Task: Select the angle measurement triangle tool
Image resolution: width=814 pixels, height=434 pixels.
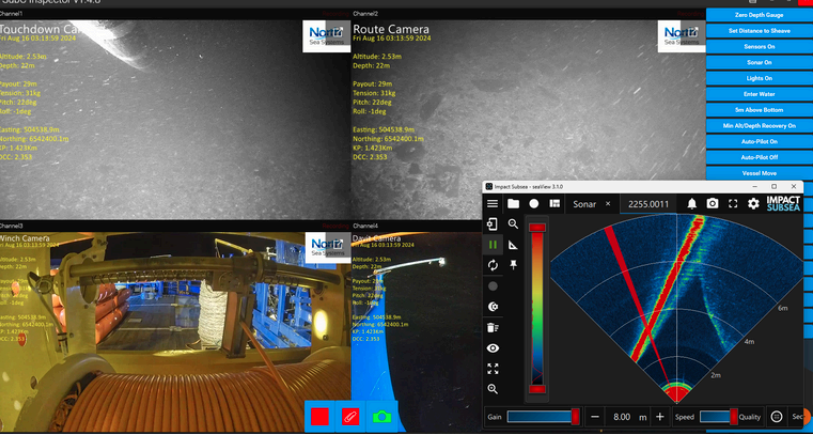Action: tap(513, 245)
